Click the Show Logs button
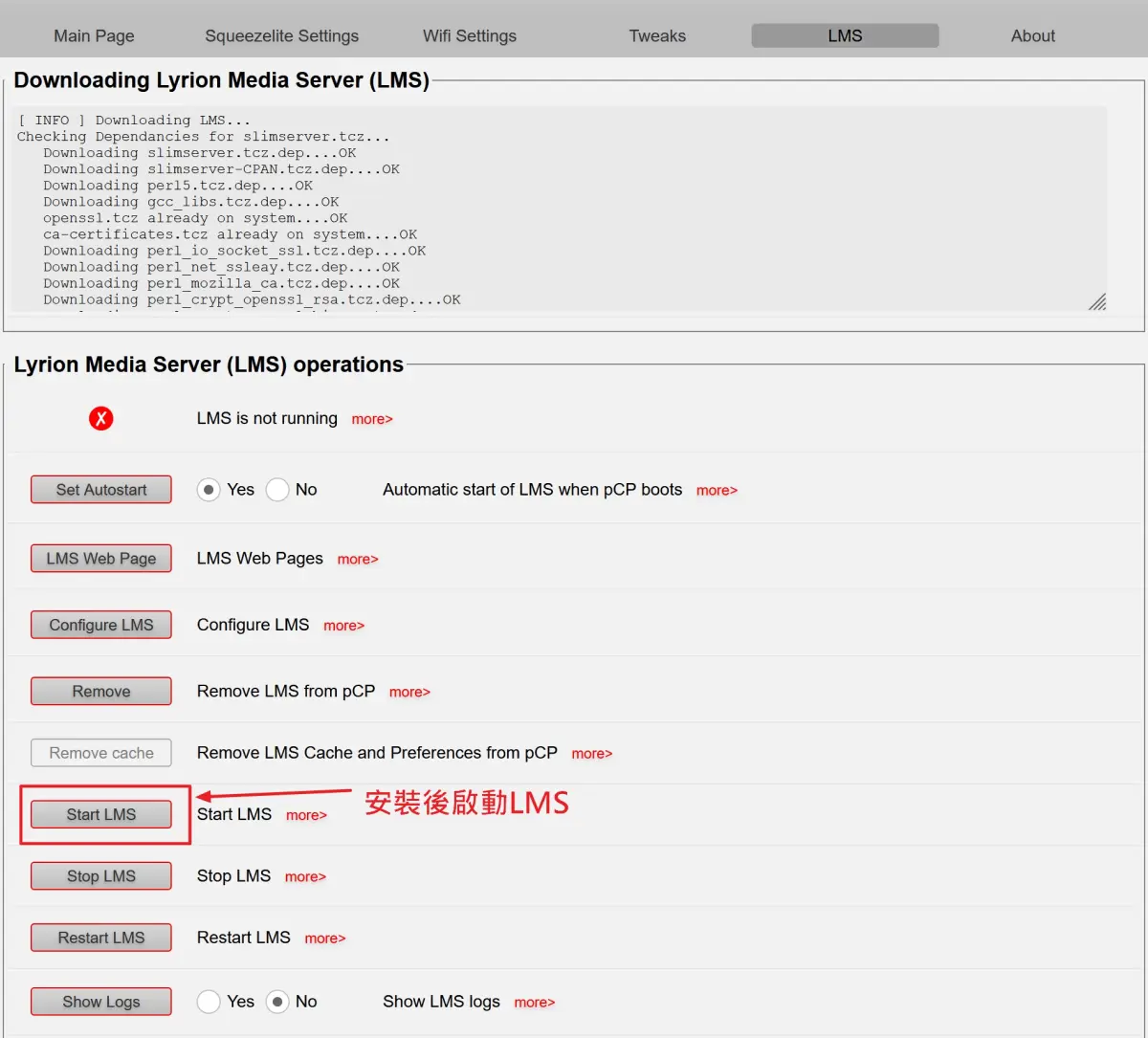The width and height of the screenshot is (1148, 1038). tap(101, 1002)
